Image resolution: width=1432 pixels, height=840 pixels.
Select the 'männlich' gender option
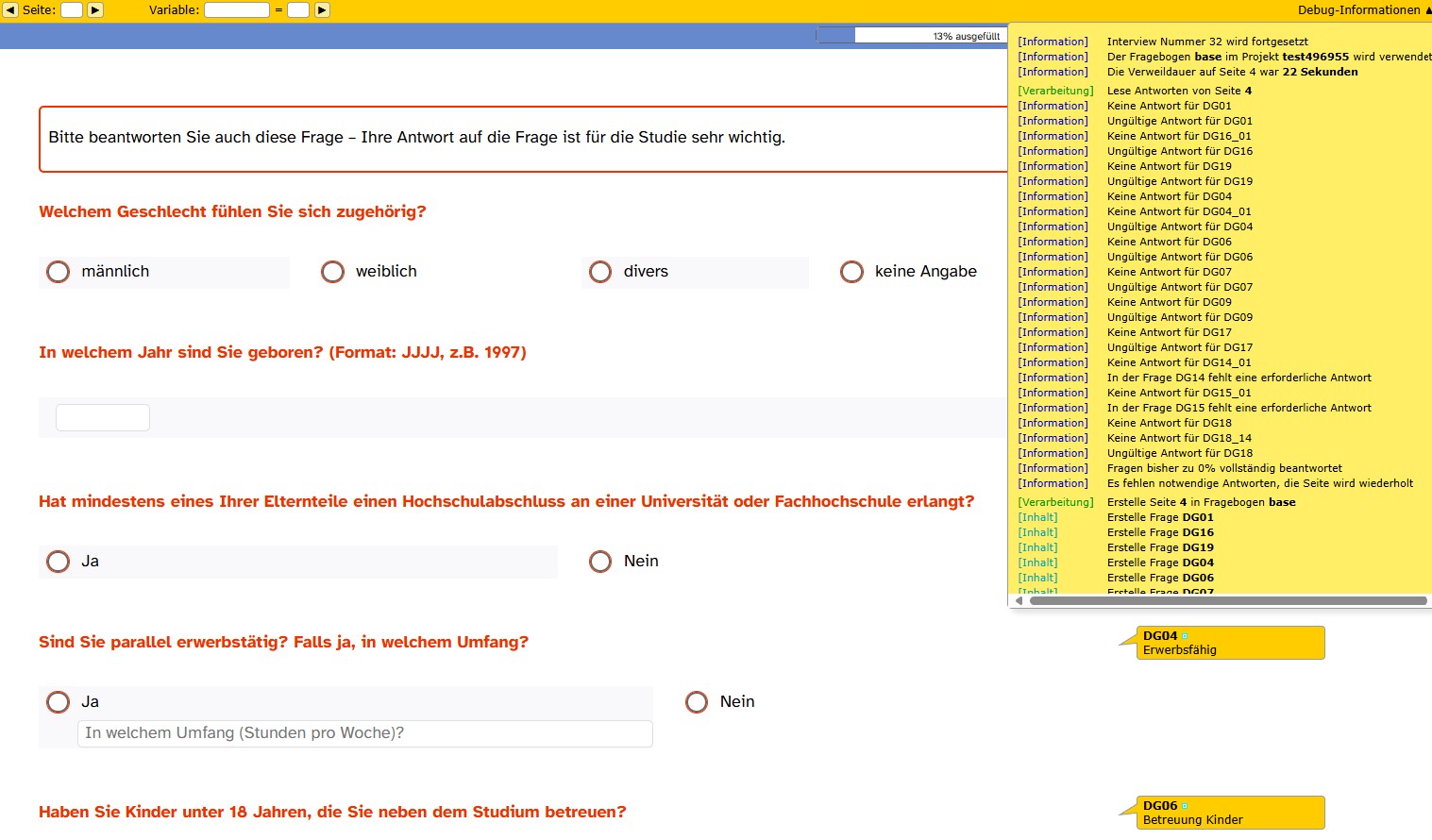click(x=59, y=272)
